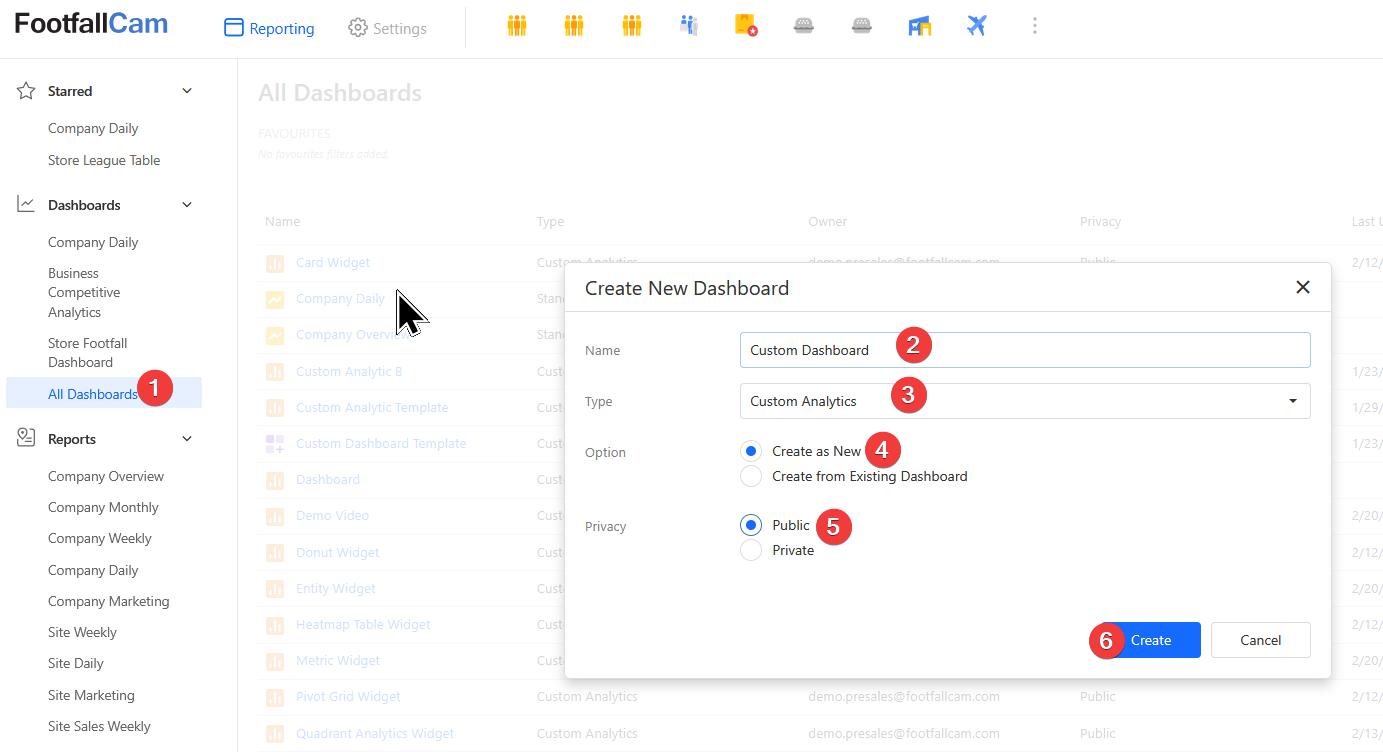Screen dimensions: 1383x752
Task: Close the Create New Dashboard dialog
Action: (x=1302, y=288)
